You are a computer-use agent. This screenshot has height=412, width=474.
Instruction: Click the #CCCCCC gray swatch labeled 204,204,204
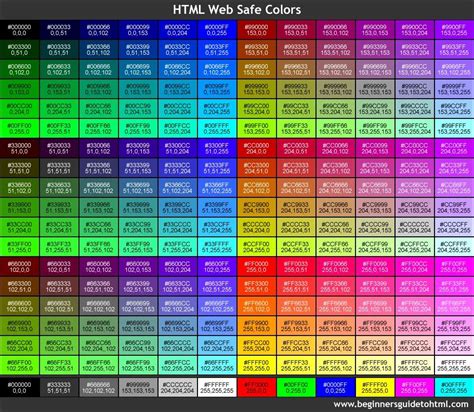(415, 227)
